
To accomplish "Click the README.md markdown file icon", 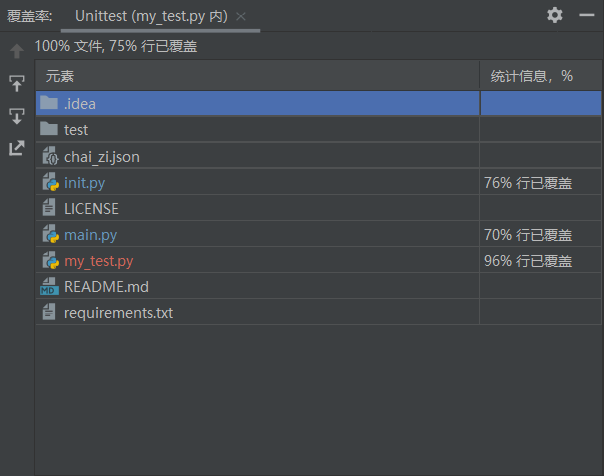I will pos(50,287).
